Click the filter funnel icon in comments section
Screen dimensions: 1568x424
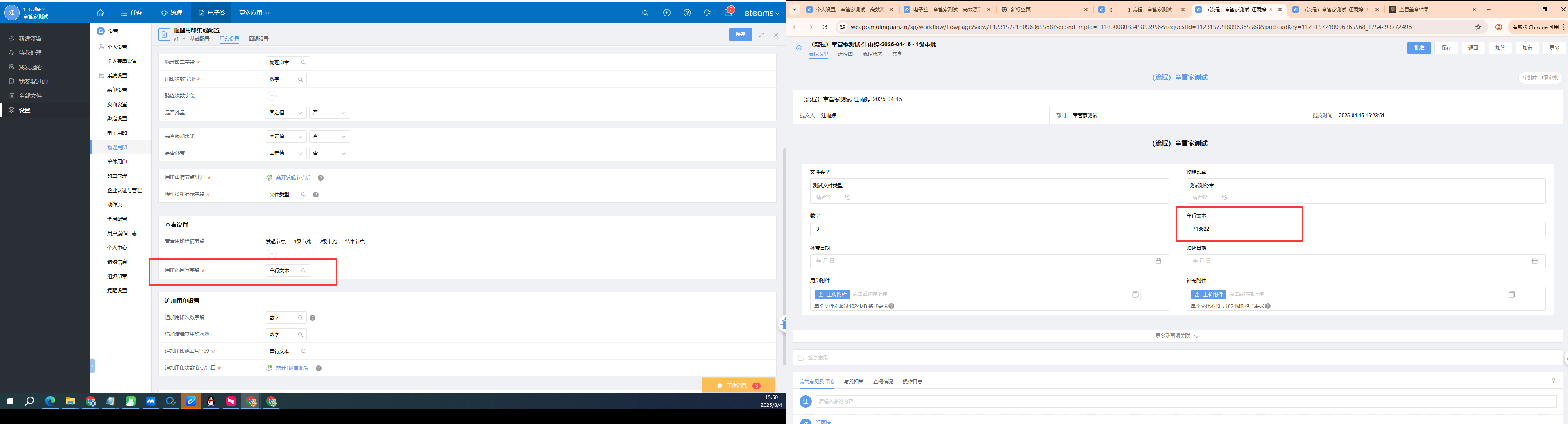[1553, 381]
